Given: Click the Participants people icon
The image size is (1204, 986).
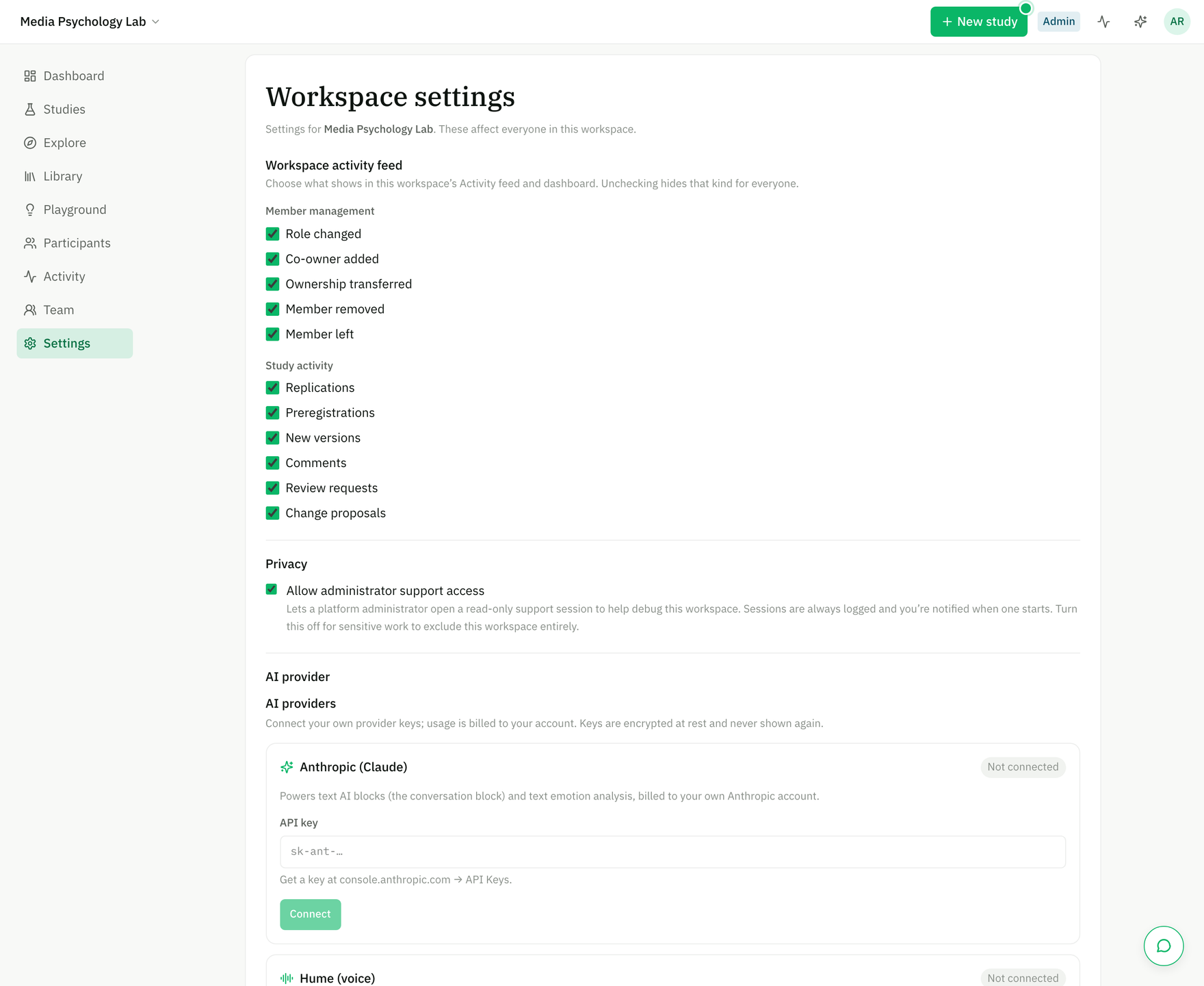Looking at the screenshot, I should click(30, 243).
